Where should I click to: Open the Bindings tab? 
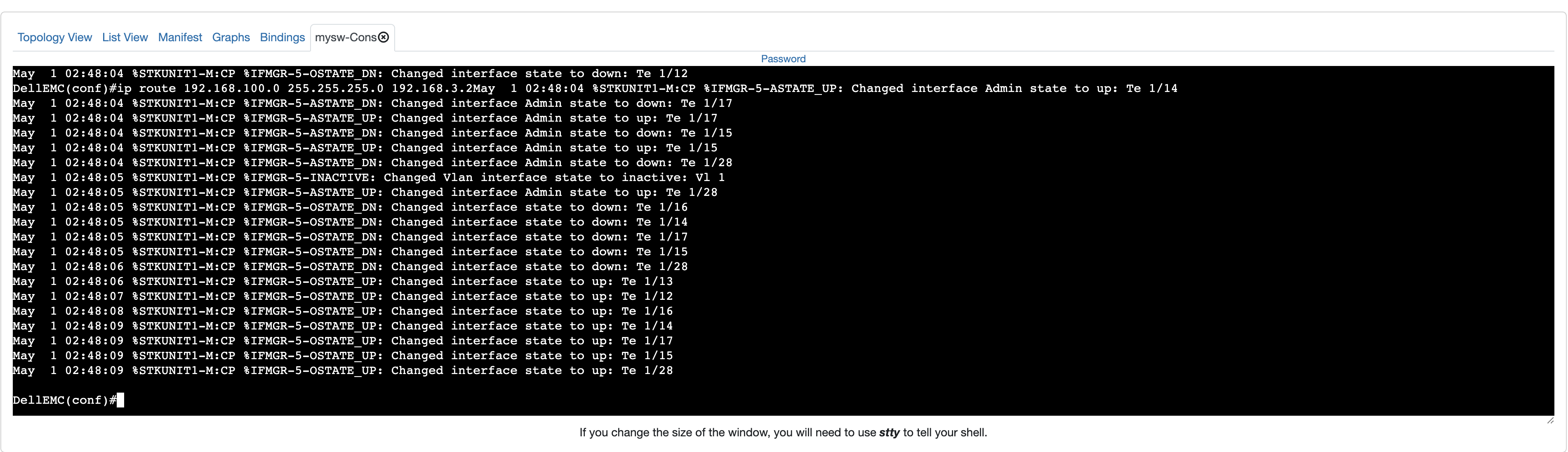(283, 38)
